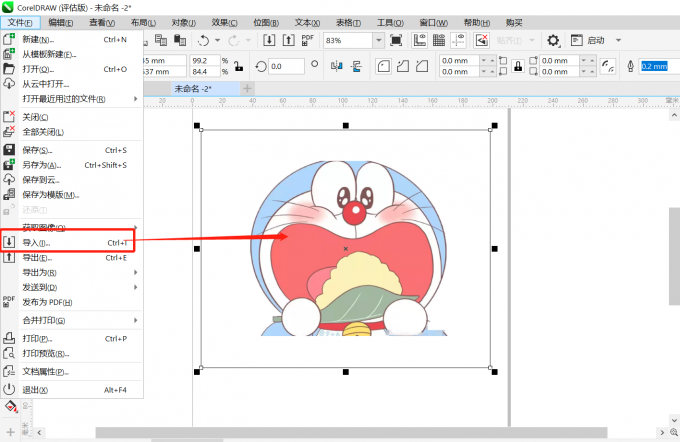This screenshot has width=680, height=442.
Task: Click the Import icon in the toolbar
Action: (270, 40)
